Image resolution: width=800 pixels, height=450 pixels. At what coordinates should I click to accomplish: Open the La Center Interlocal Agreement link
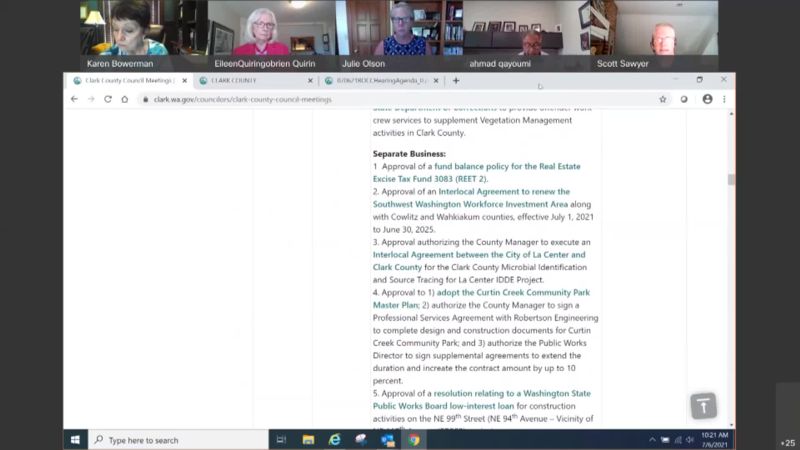pyautogui.click(x=478, y=255)
